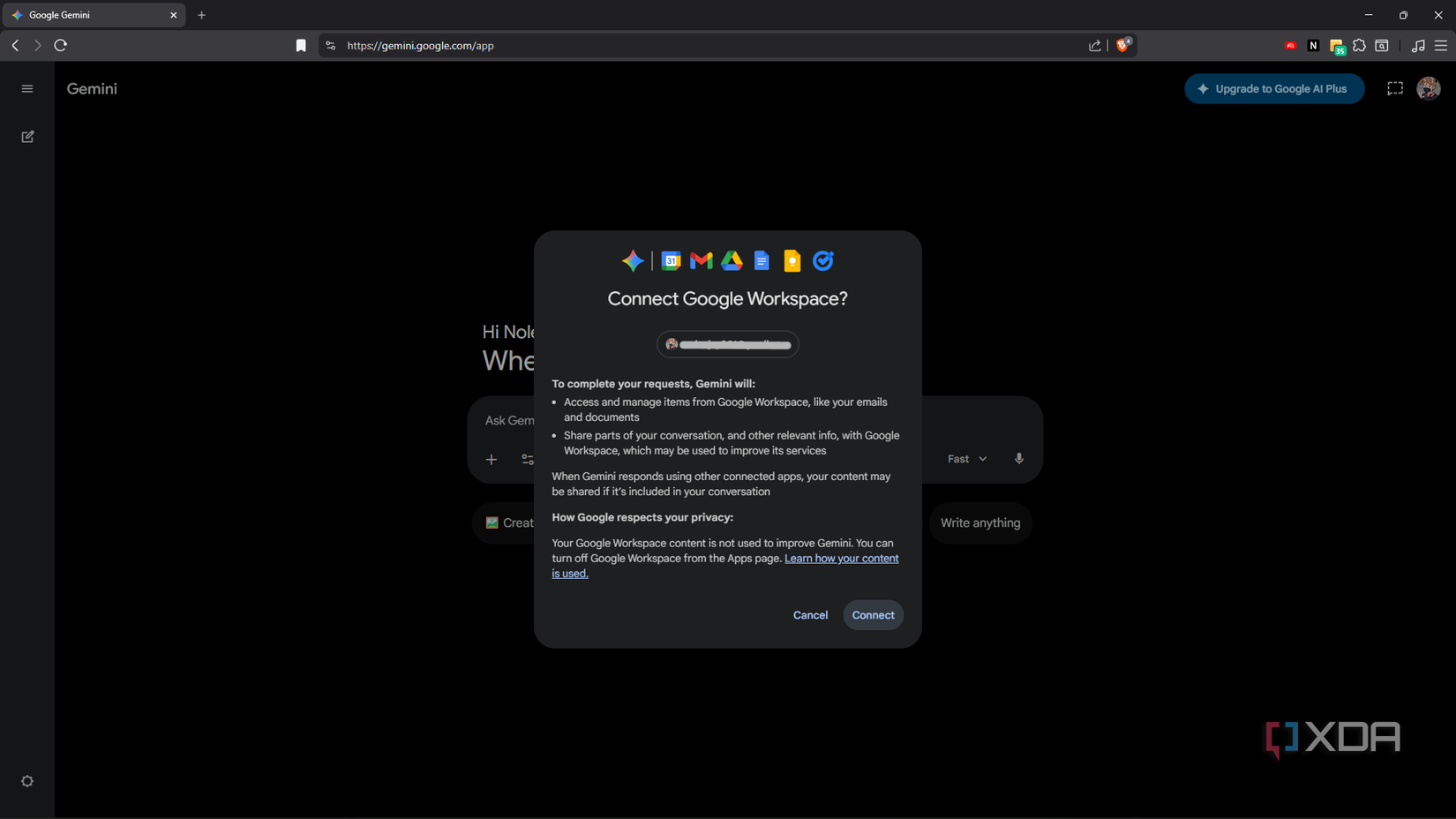Click the plus icon to add files
Viewport: 1456px width, 819px height.
pos(492,459)
